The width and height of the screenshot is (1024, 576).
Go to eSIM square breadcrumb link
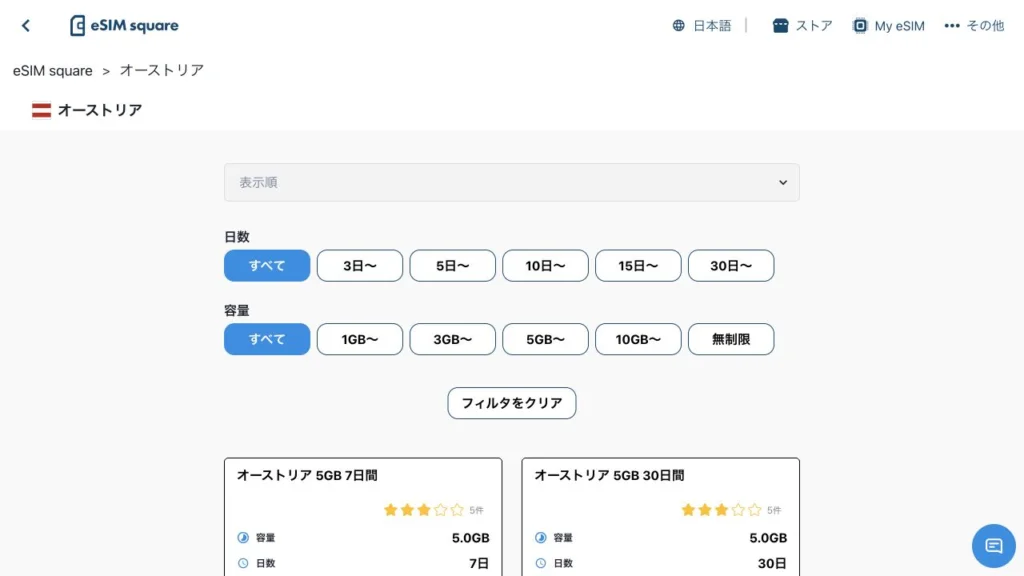click(53, 71)
